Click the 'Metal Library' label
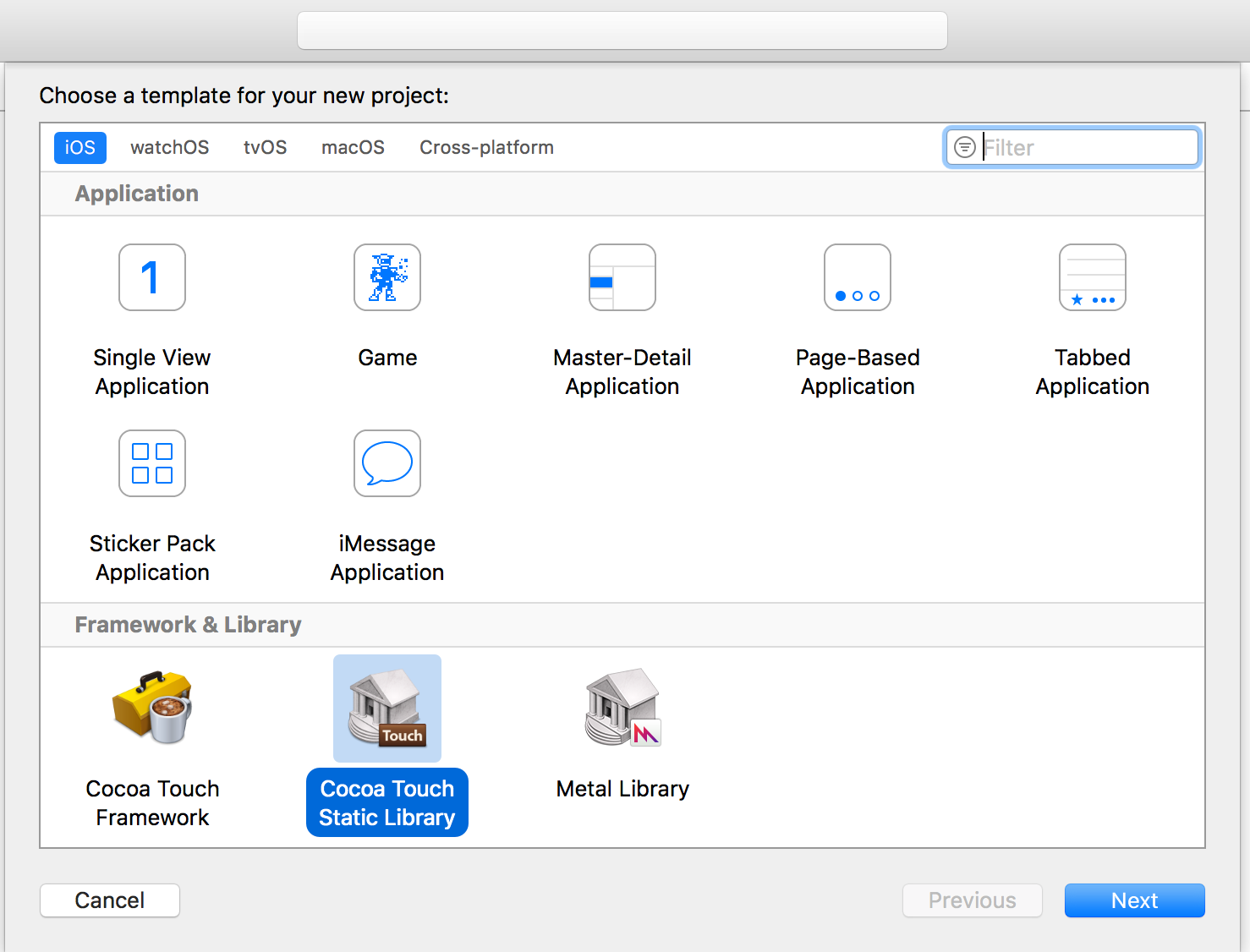 pyautogui.click(x=622, y=789)
